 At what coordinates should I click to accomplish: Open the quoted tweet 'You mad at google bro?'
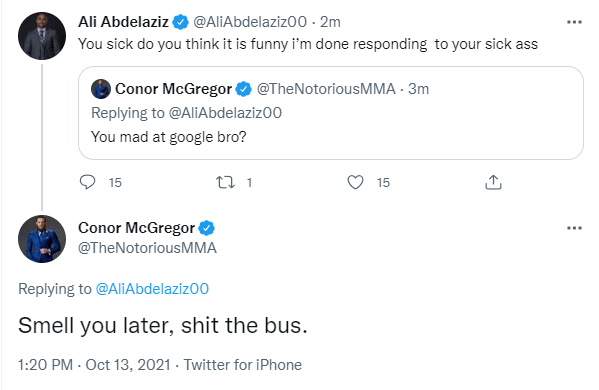pyautogui.click(x=331, y=113)
